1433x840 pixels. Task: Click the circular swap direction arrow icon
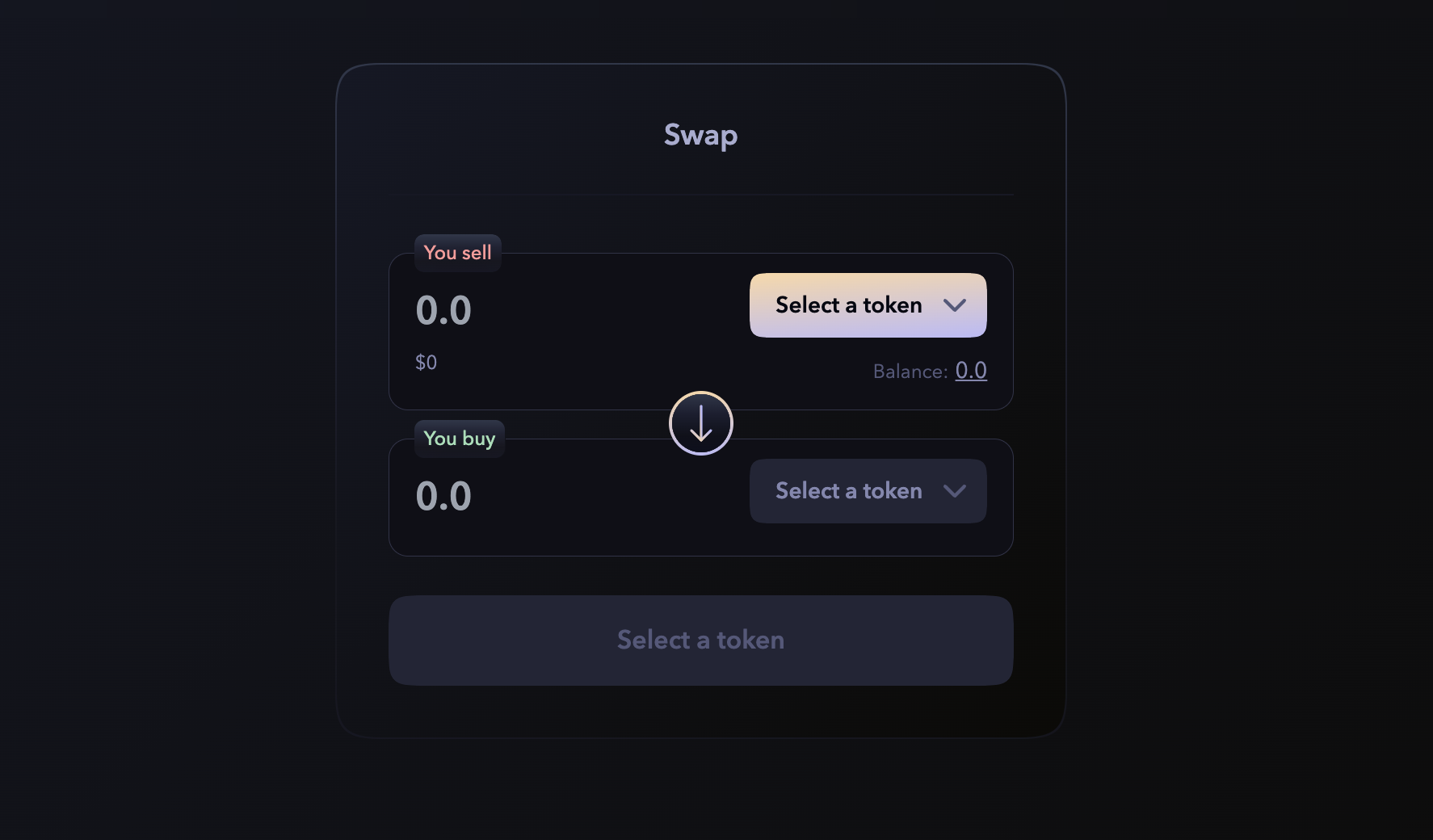700,423
